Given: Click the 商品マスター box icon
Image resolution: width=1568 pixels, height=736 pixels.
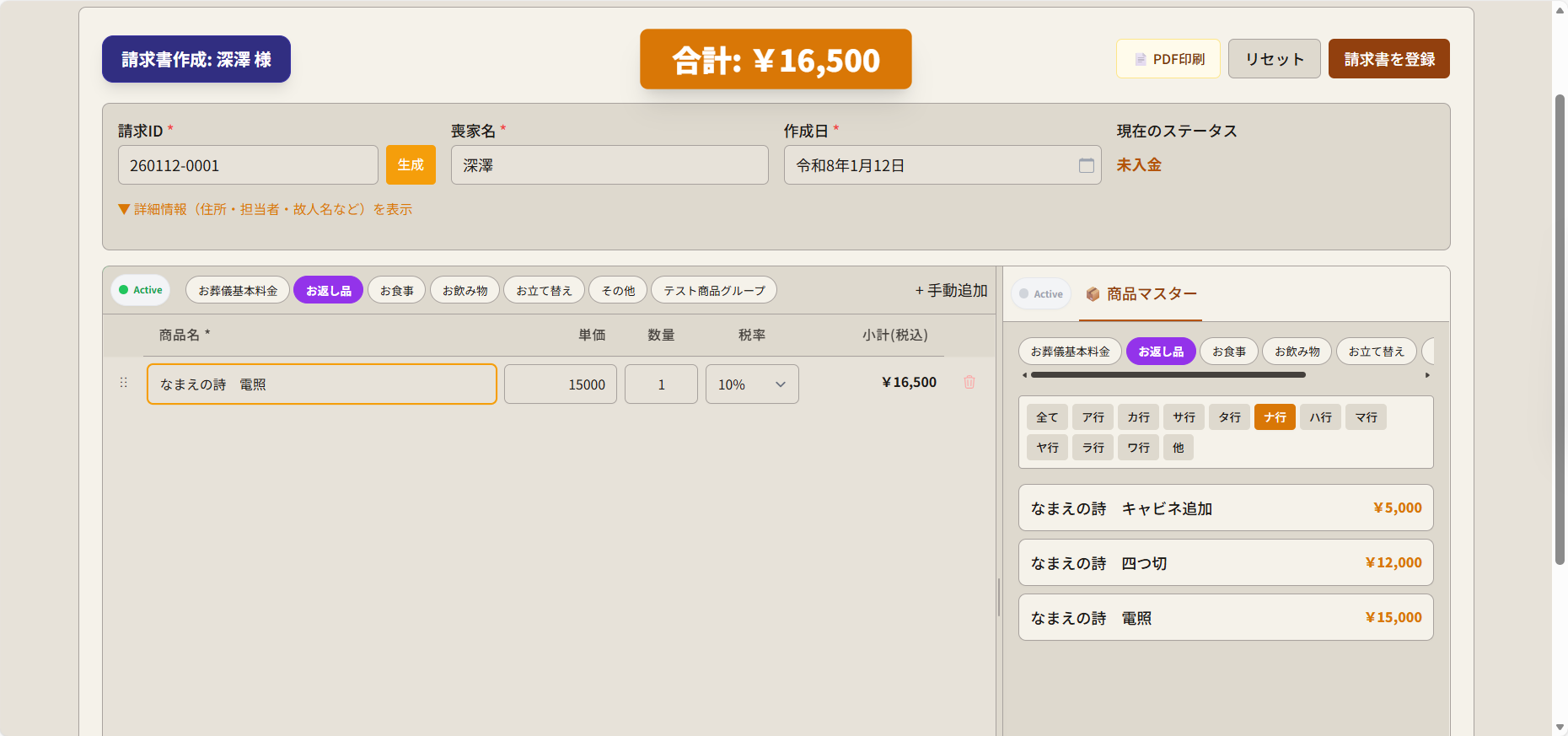Looking at the screenshot, I should pos(1093,294).
